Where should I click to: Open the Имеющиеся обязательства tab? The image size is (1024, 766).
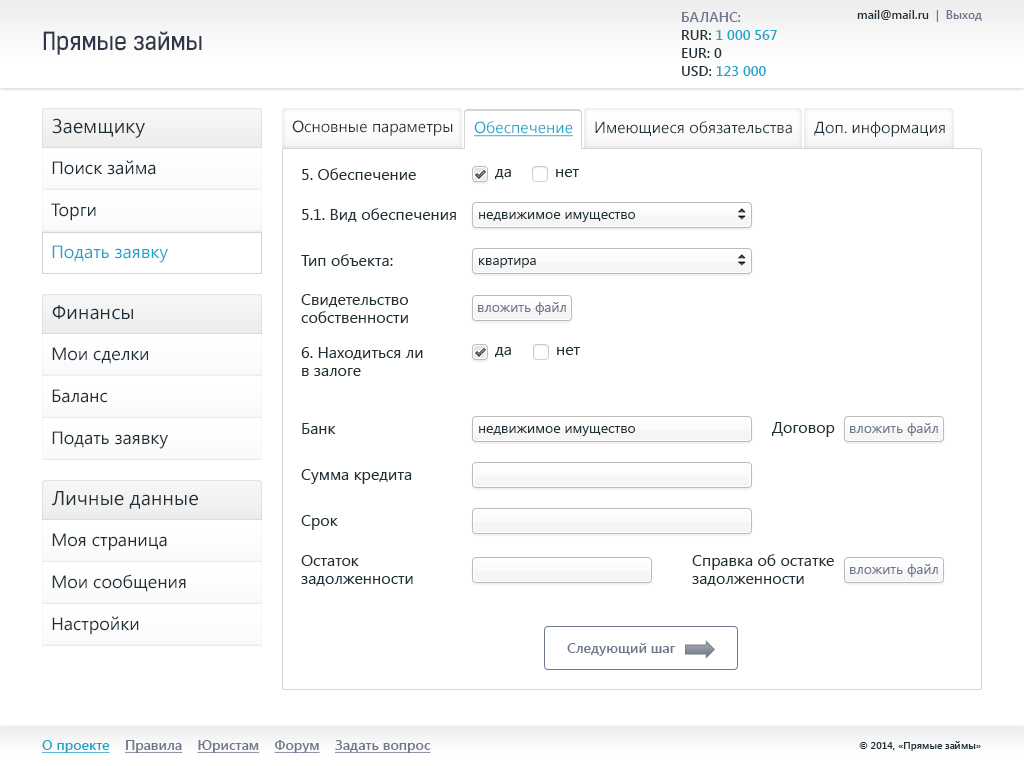[693, 128]
